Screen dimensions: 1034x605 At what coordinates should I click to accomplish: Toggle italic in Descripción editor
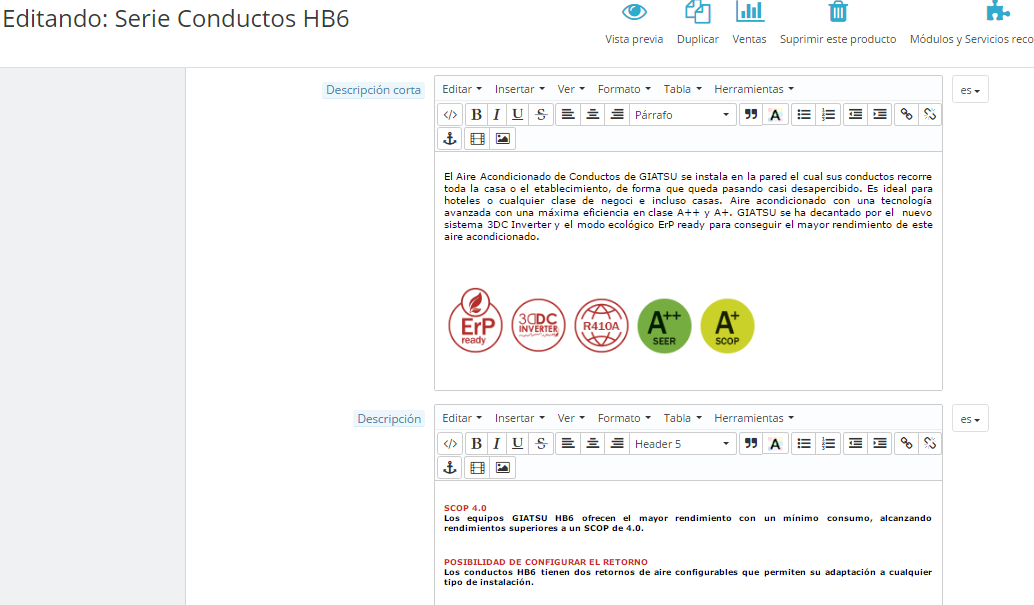click(497, 444)
